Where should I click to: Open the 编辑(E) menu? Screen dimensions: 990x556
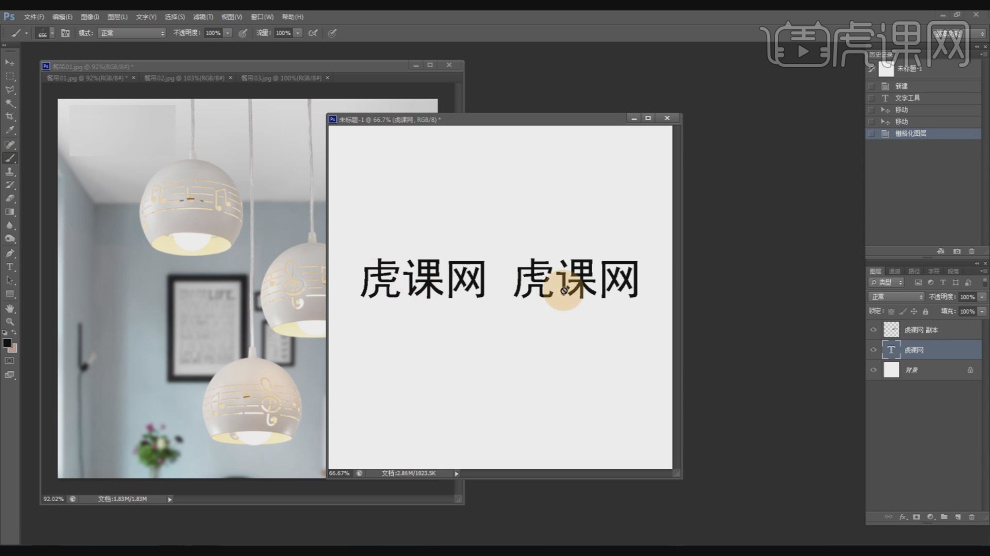(x=62, y=17)
